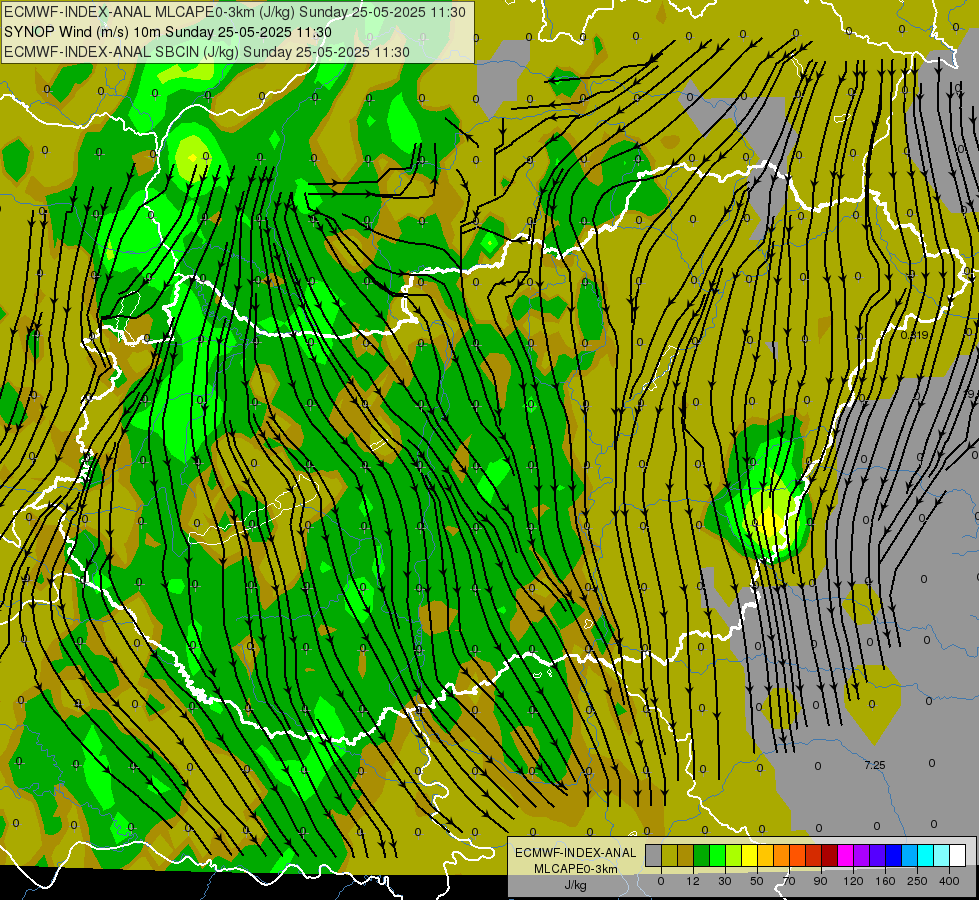Click the violet purple legend swatch
979x900 pixels.
pos(862,856)
